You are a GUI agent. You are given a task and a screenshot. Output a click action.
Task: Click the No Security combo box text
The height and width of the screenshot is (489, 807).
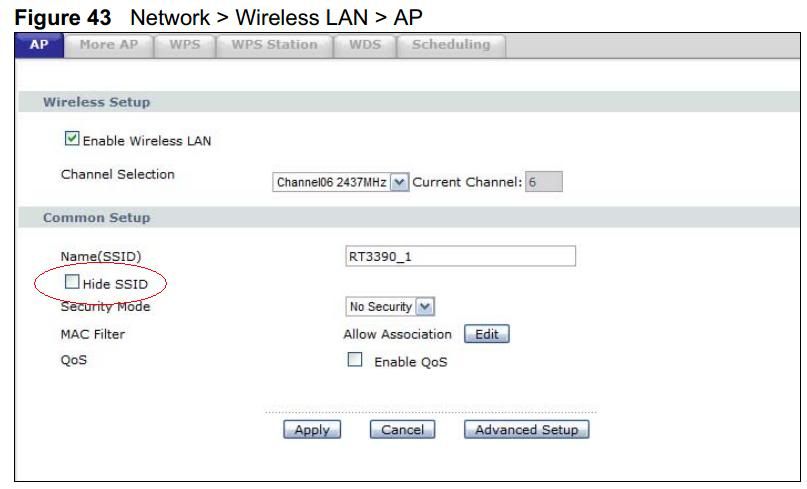tap(380, 307)
